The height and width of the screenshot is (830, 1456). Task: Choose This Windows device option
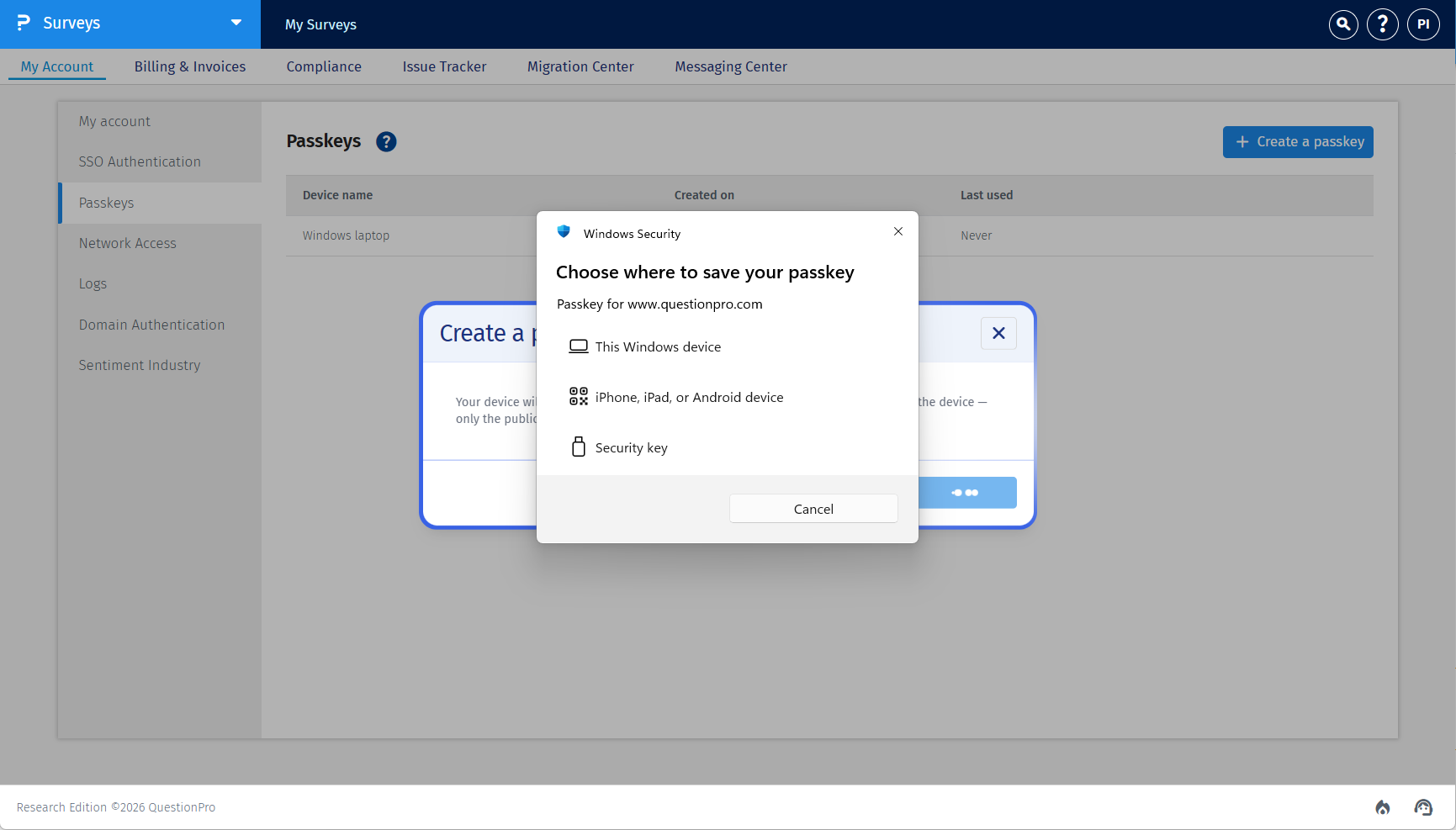[x=728, y=346]
